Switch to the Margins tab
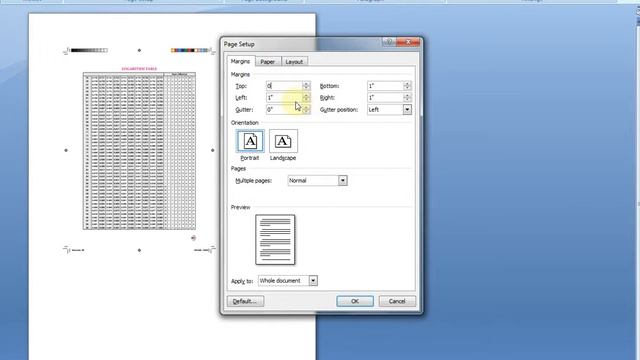The width and height of the screenshot is (640, 360). click(x=240, y=61)
